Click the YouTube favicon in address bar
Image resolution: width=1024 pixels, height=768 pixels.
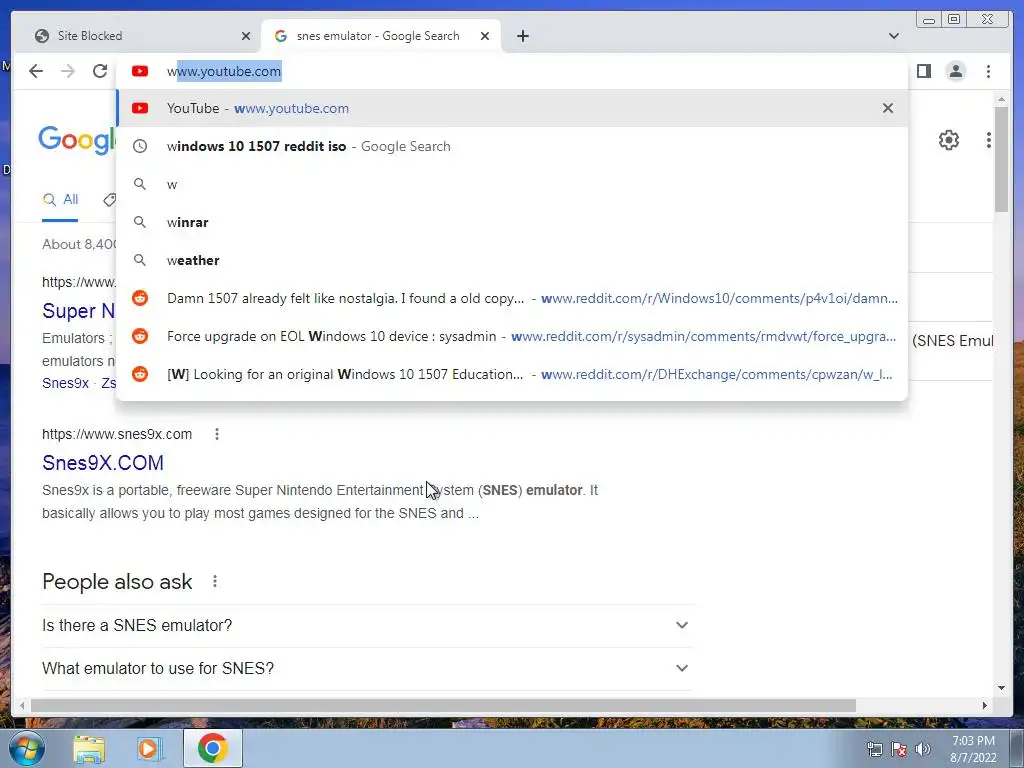[140, 71]
